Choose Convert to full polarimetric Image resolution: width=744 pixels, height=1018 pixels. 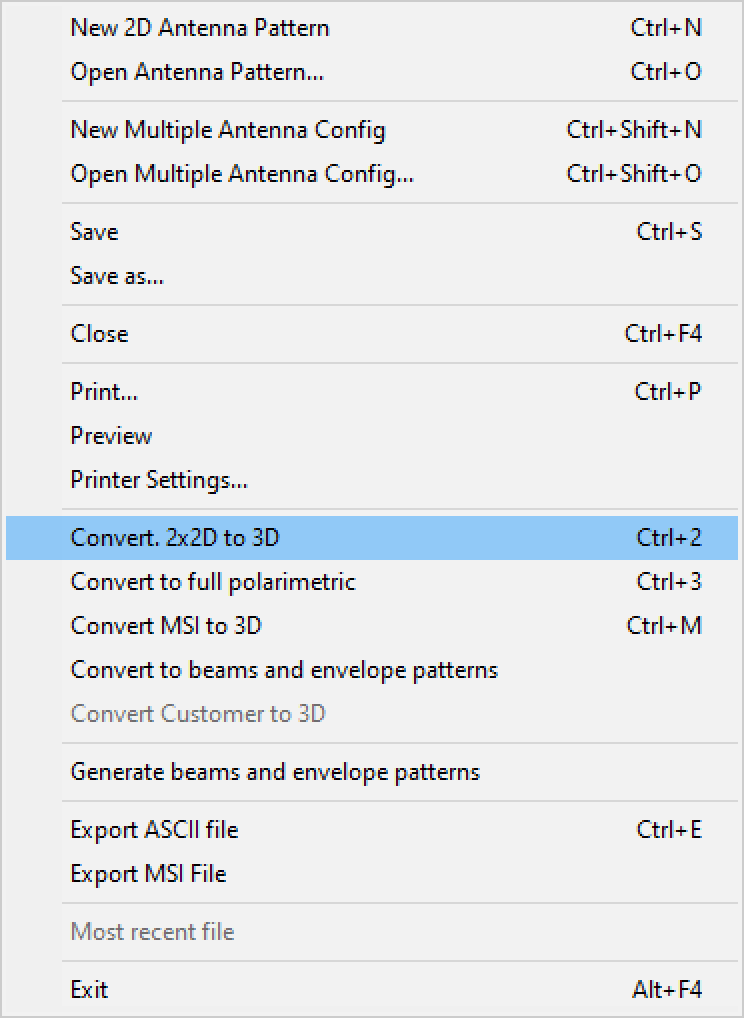[x=213, y=582]
